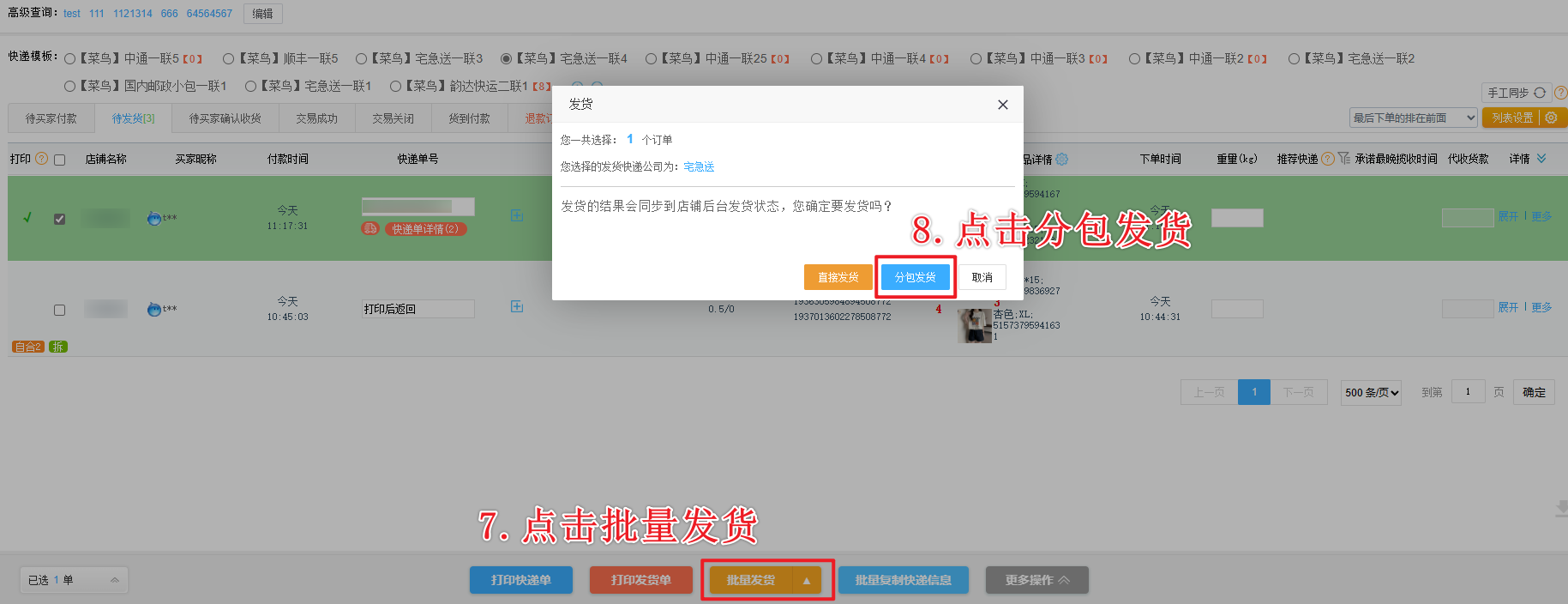
Task: Open the 500 条/页 page size dropdown
Action: pos(1371,392)
